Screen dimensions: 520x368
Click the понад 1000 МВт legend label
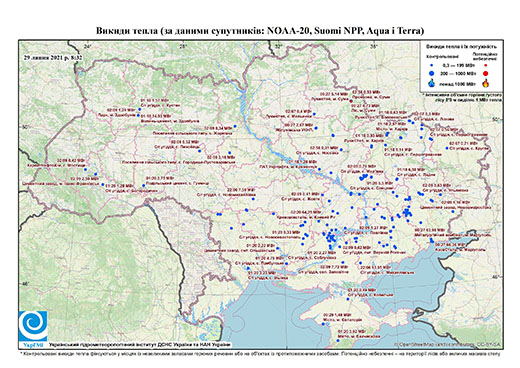click(458, 83)
